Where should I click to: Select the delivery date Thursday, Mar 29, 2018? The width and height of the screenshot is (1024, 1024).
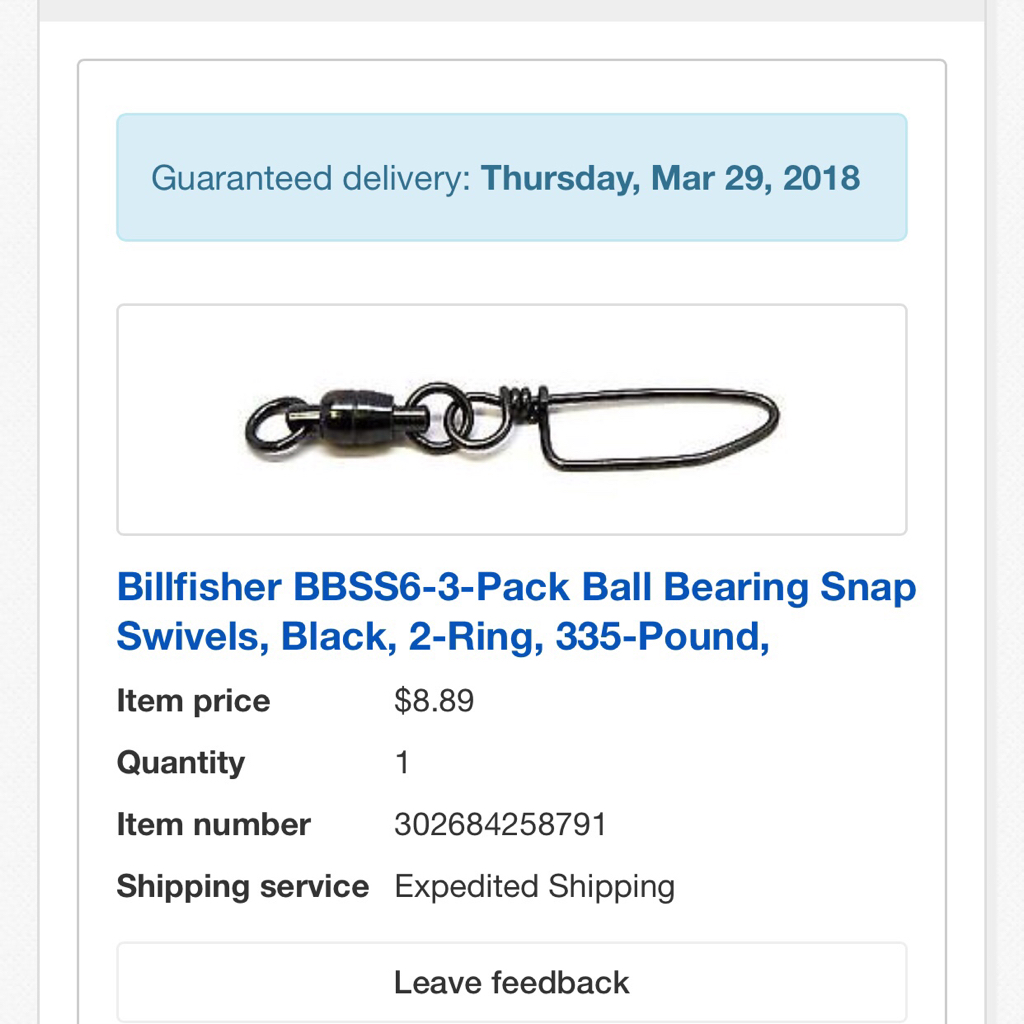(670, 178)
